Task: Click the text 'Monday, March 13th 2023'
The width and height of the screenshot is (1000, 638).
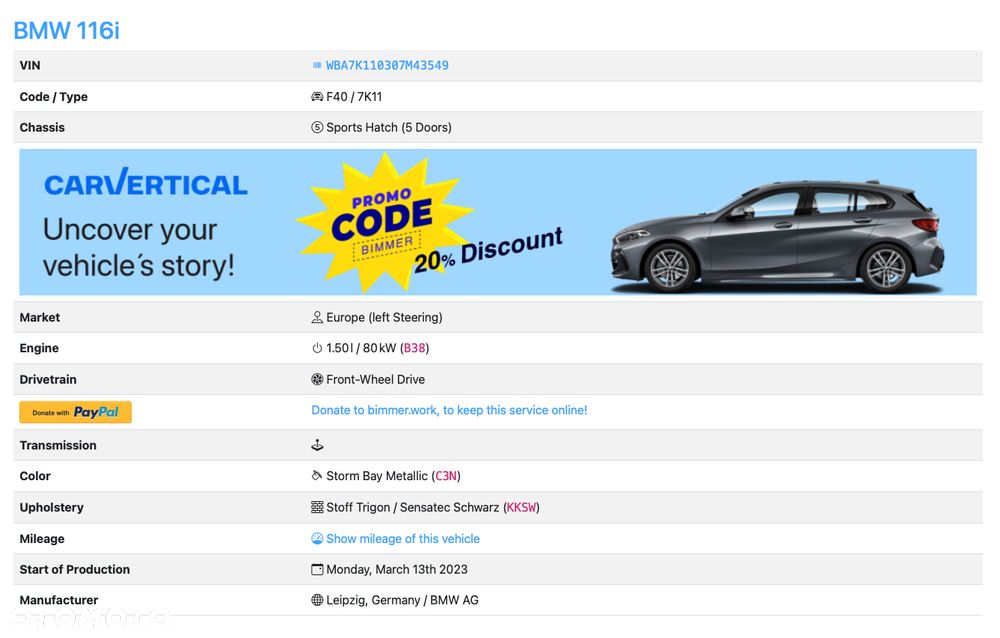Action: pos(397,569)
